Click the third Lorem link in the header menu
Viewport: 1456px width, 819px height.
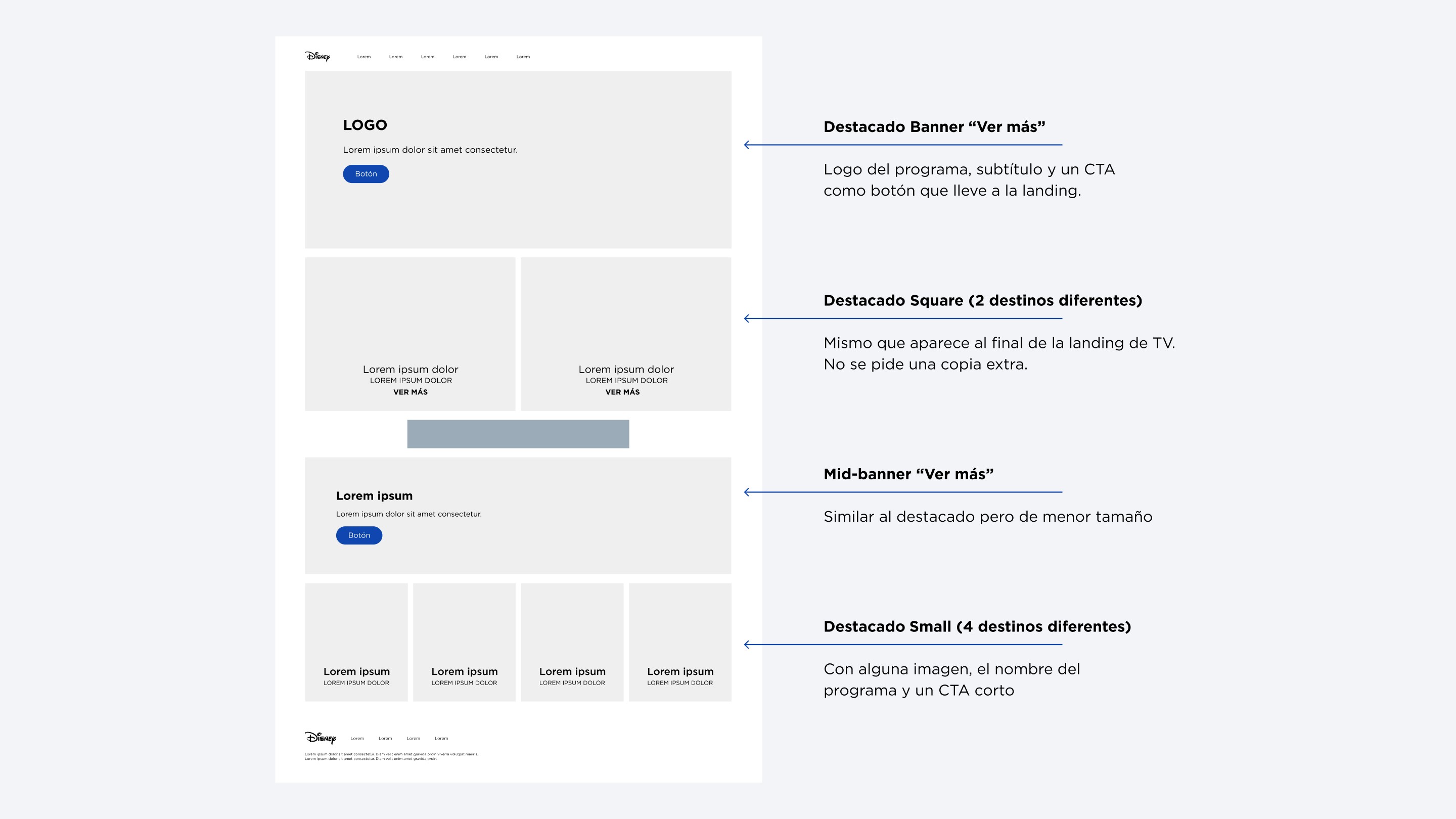427,57
